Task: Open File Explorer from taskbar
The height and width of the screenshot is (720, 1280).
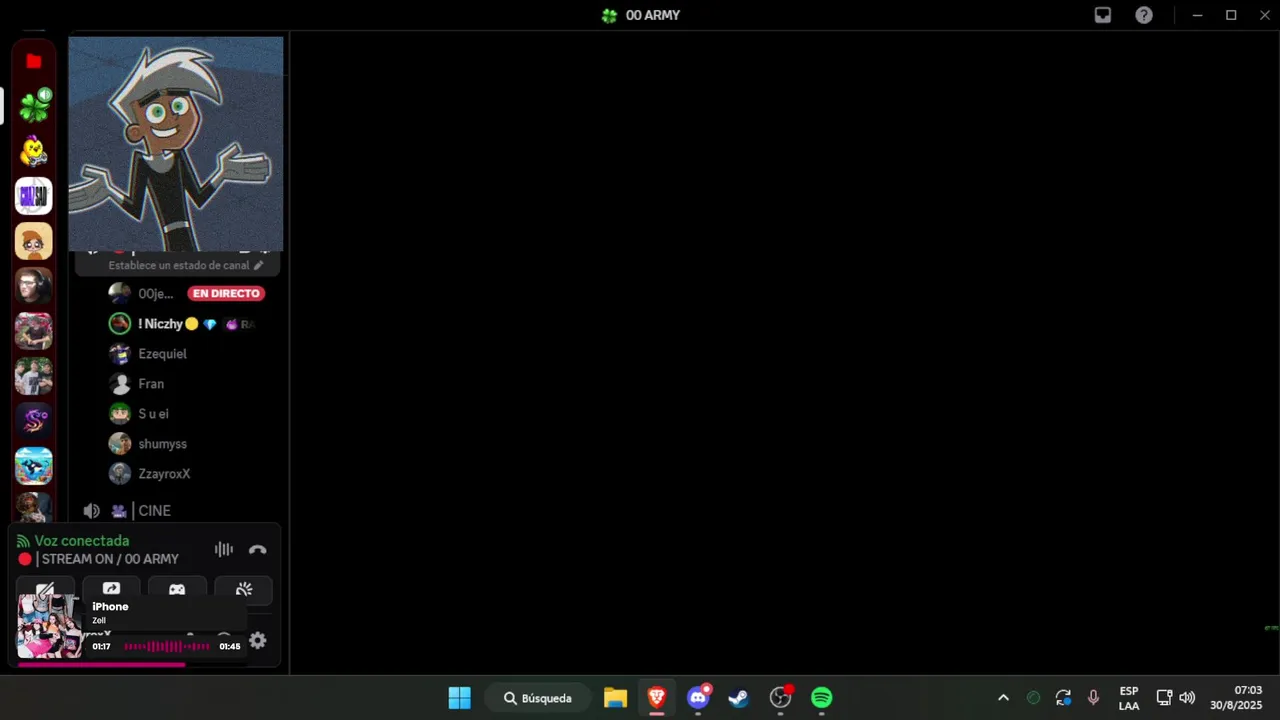Action: (616, 698)
